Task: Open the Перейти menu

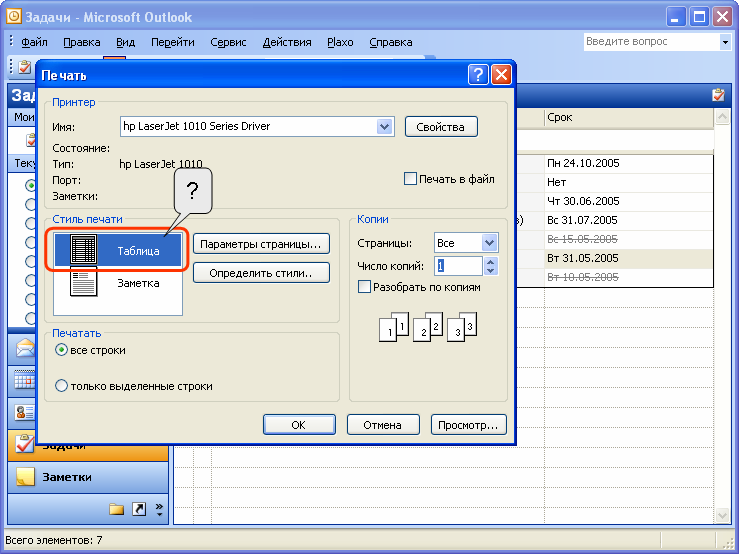Action: [172, 42]
